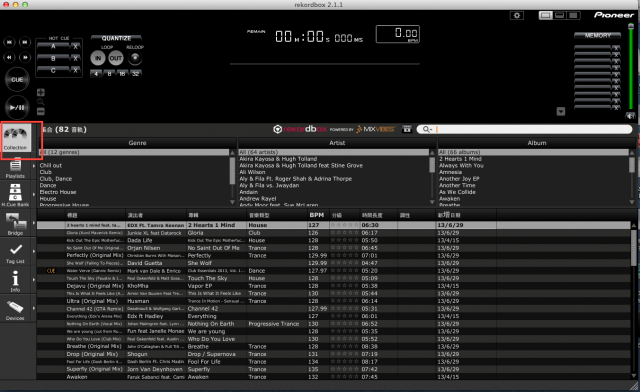Click the Hot Cue C button
Image resolution: width=640 pixels, height=392 pixels.
(x=53, y=70)
